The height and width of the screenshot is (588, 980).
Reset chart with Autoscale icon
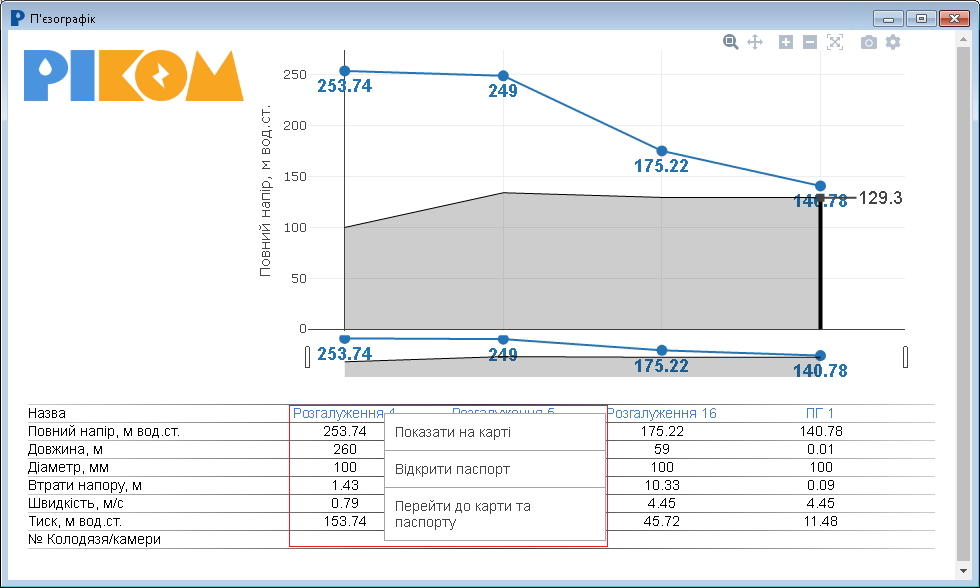click(834, 42)
